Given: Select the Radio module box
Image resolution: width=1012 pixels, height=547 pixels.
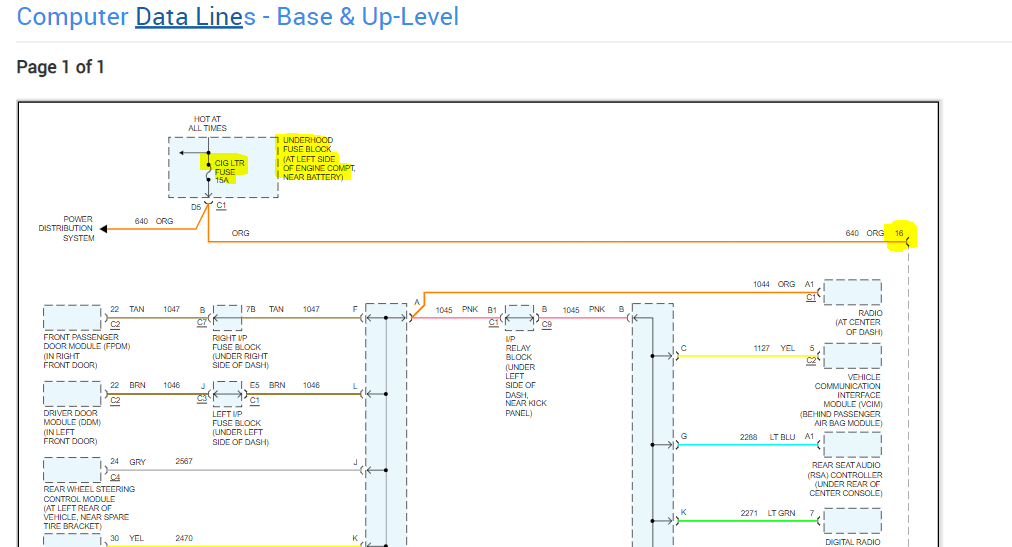Looking at the screenshot, I should coord(852,292).
